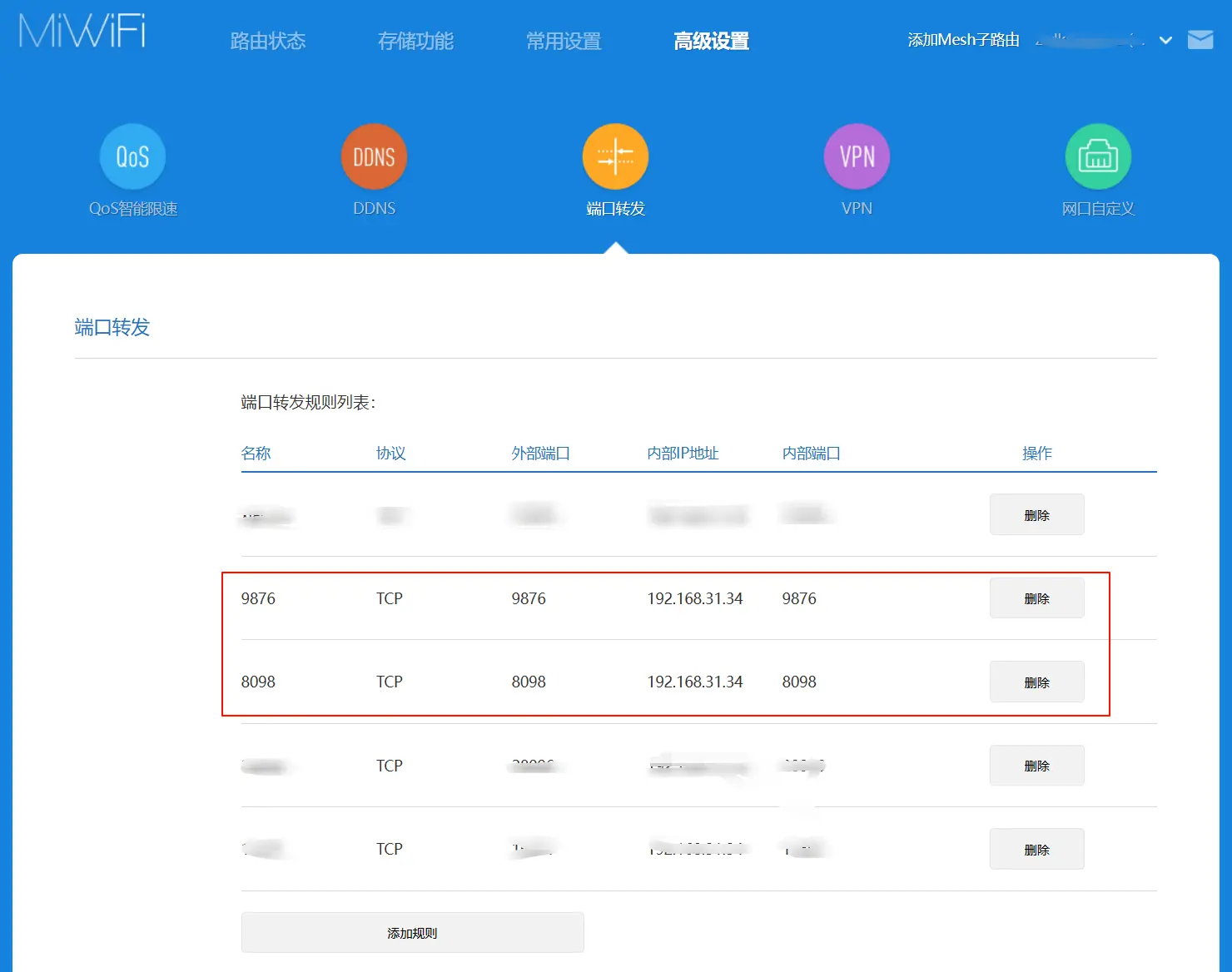Select the 高级设置 tab
The height and width of the screenshot is (972, 1232).
pos(711,41)
